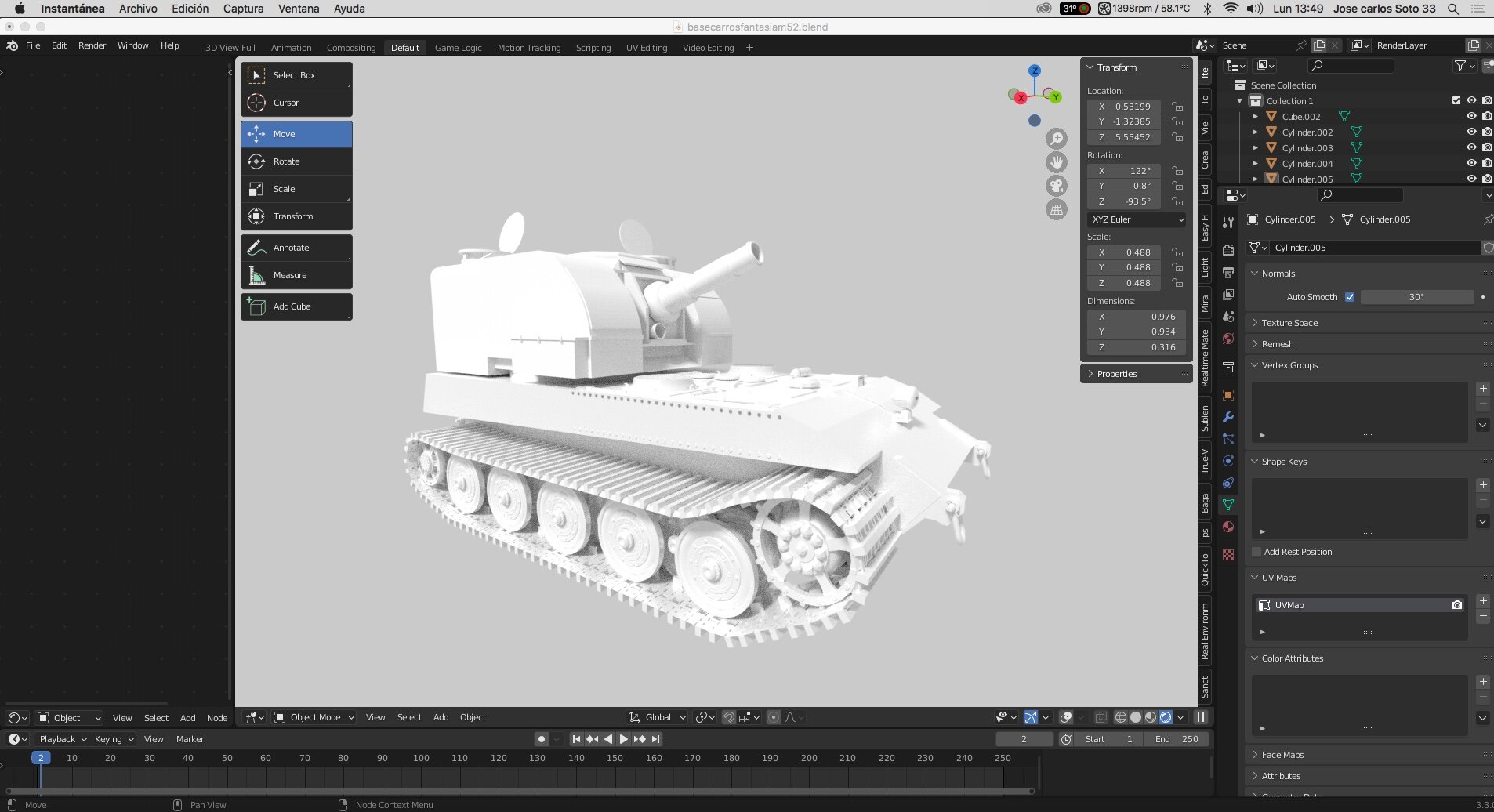Open the UV Editing workspace tab
This screenshot has height=812, width=1494.
(647, 48)
